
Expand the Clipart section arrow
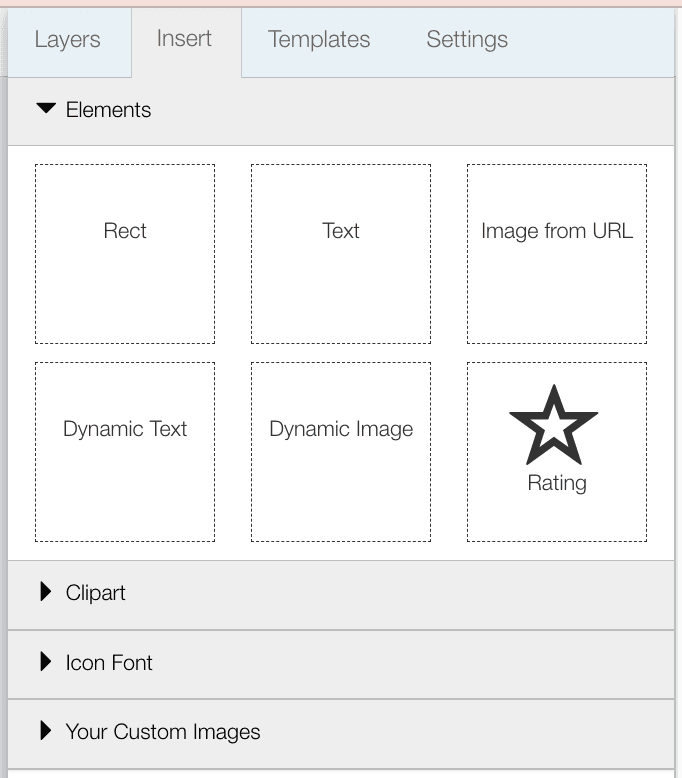pos(45,592)
